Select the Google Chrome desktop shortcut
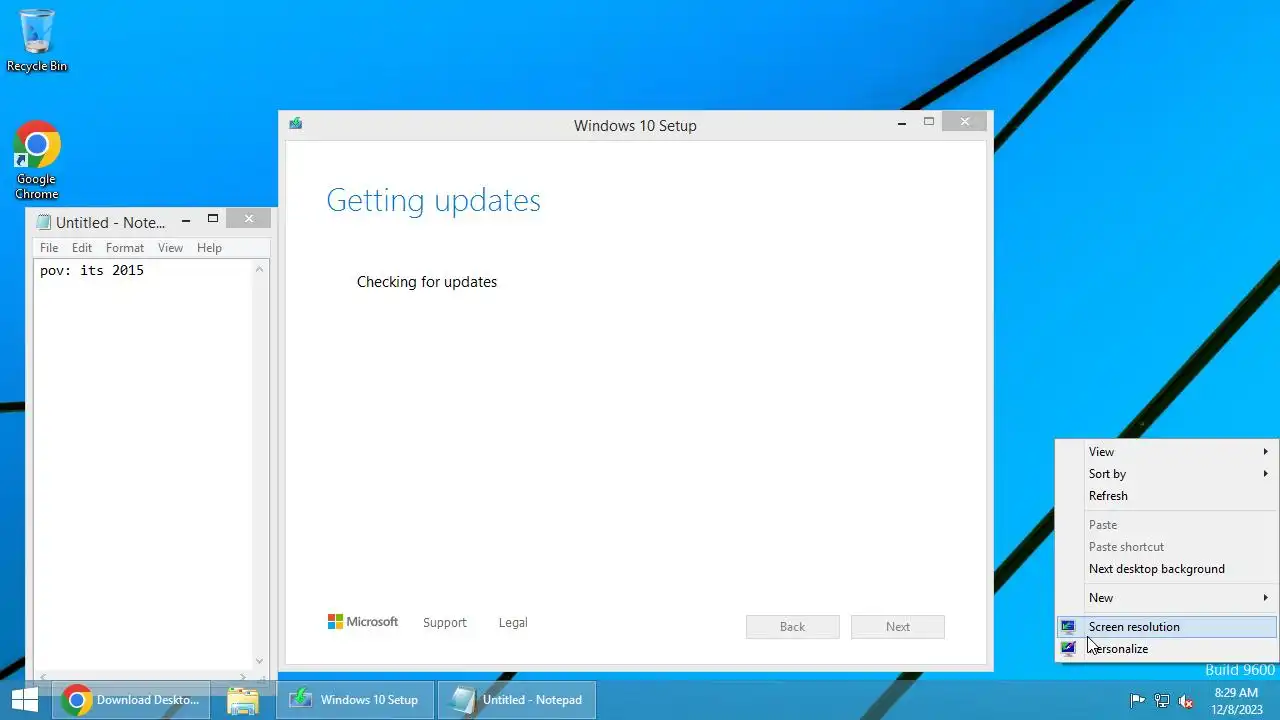This screenshot has height=720, width=1280. tap(37, 160)
